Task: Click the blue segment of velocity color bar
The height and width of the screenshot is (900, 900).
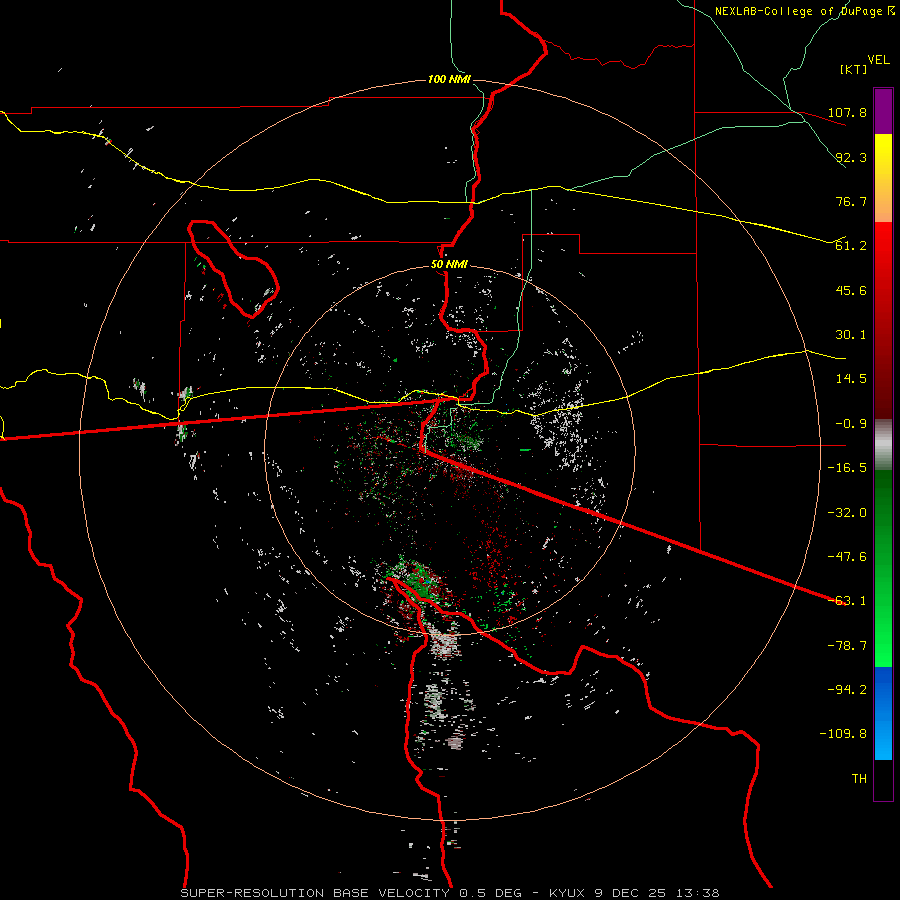Action: pyautogui.click(x=883, y=713)
